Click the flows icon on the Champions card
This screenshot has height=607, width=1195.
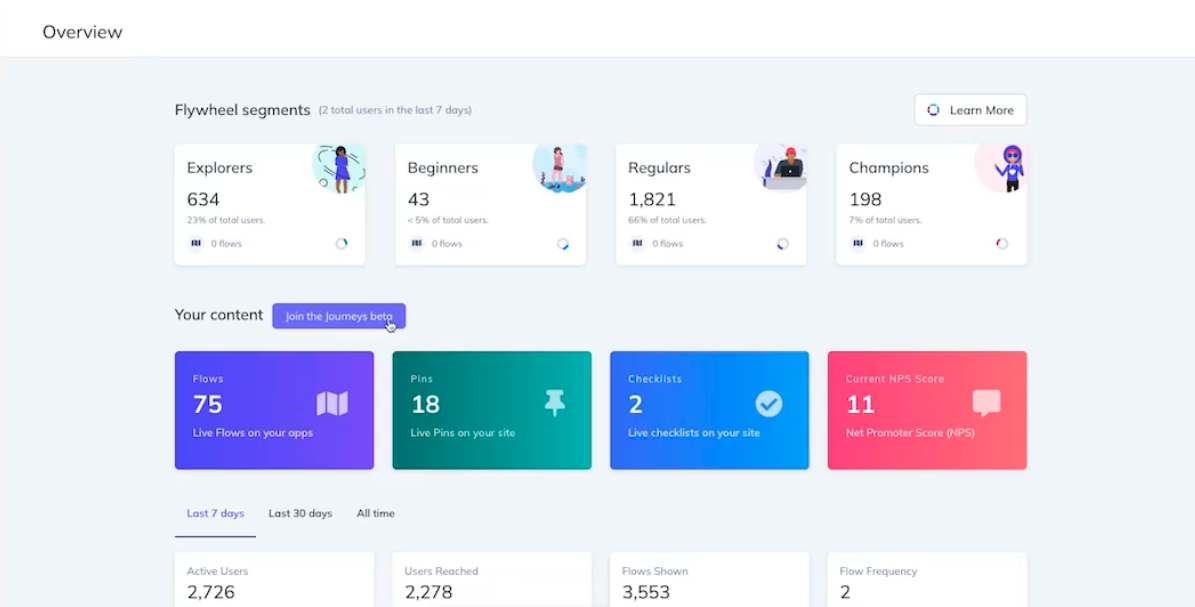point(857,243)
